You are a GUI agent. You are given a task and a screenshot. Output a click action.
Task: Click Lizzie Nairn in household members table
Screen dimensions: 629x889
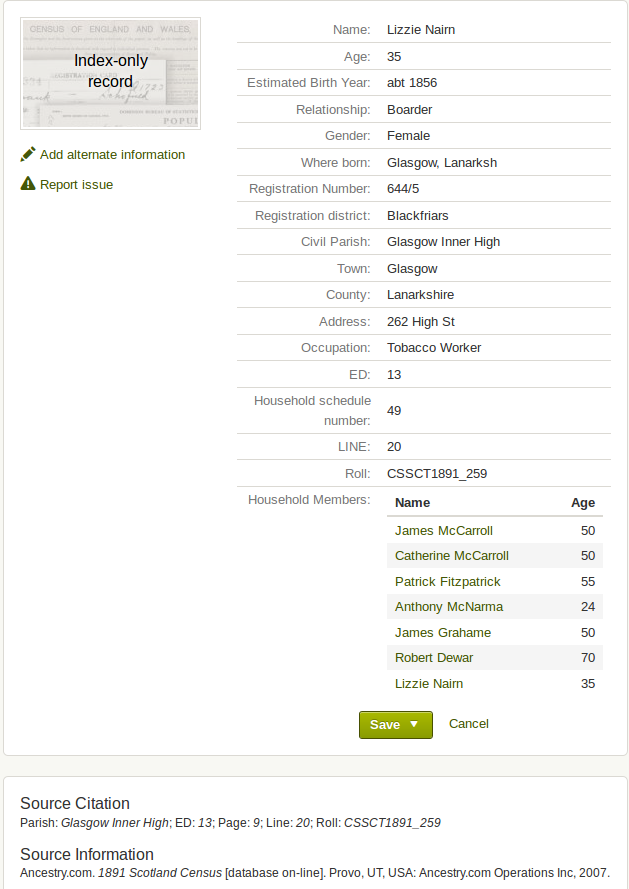coord(429,684)
